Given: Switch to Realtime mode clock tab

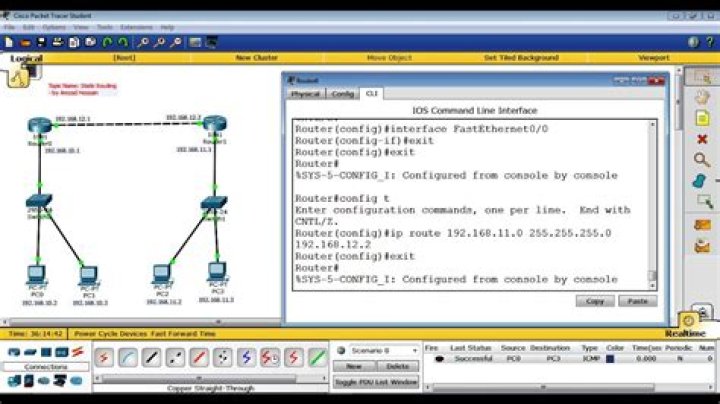Looking at the screenshot, I should 688,321.
